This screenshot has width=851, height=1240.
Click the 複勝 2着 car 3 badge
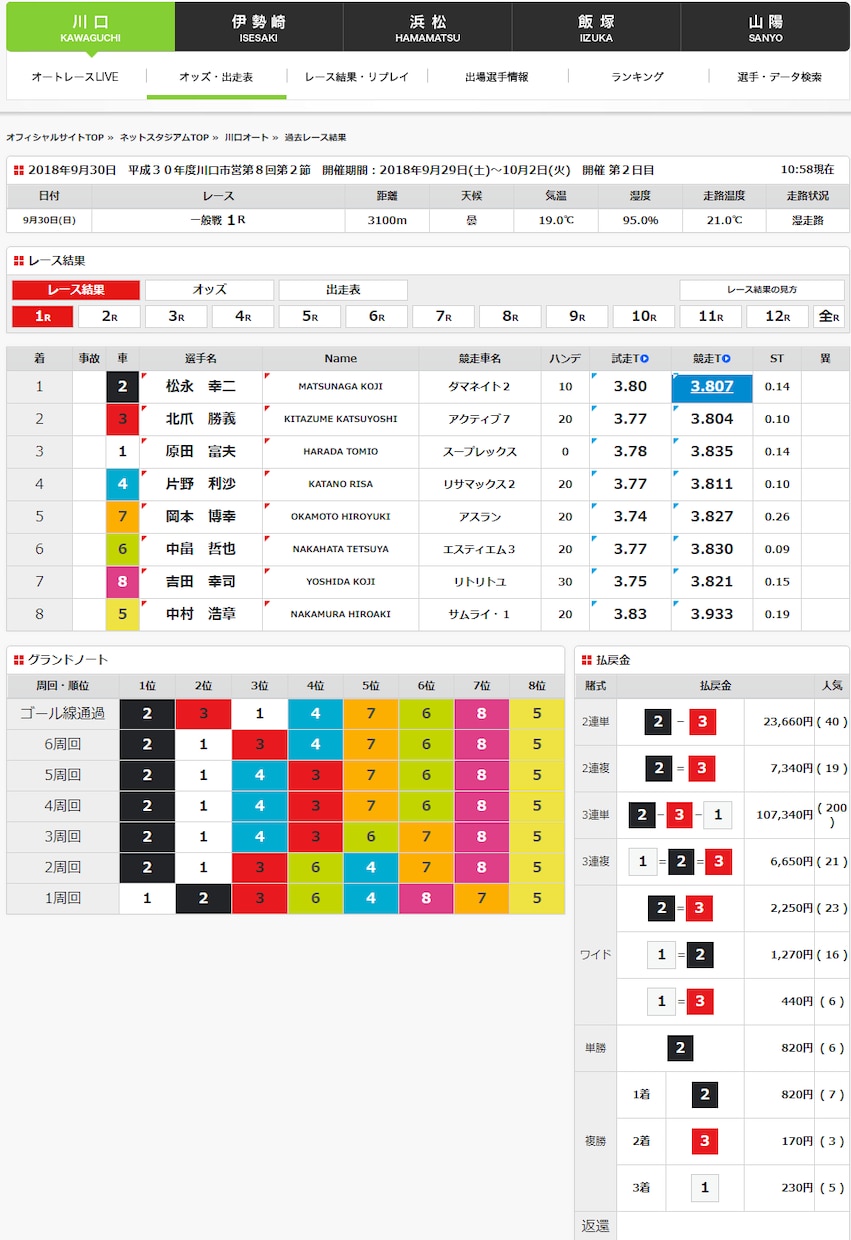pos(705,1141)
